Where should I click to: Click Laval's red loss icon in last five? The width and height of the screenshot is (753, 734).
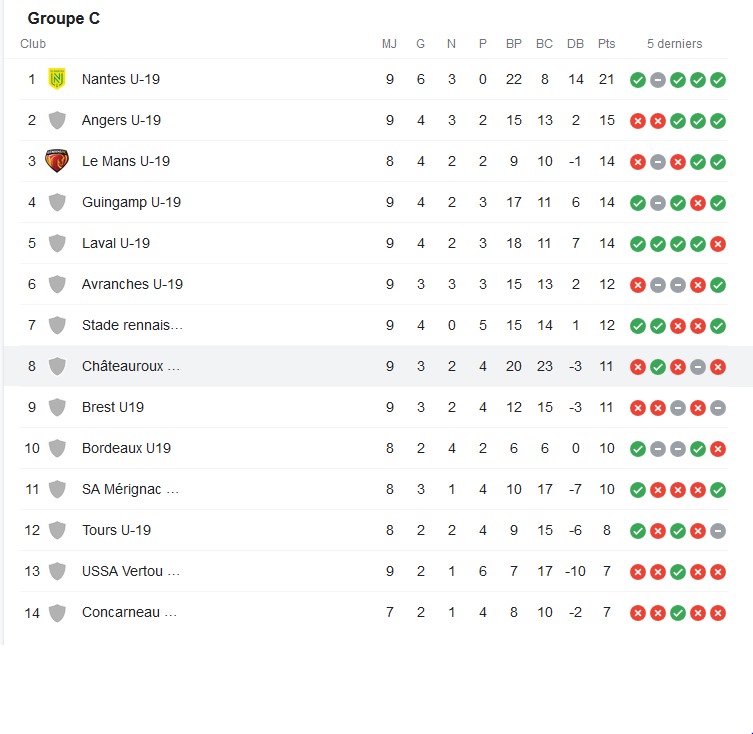tap(717, 244)
